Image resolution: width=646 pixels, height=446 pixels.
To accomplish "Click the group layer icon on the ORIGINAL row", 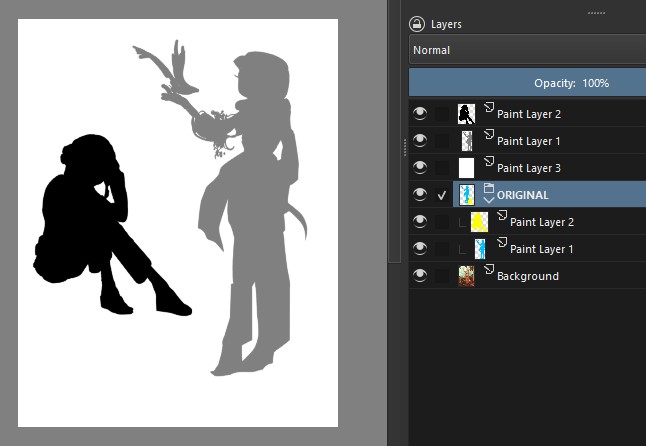I will click(x=489, y=189).
